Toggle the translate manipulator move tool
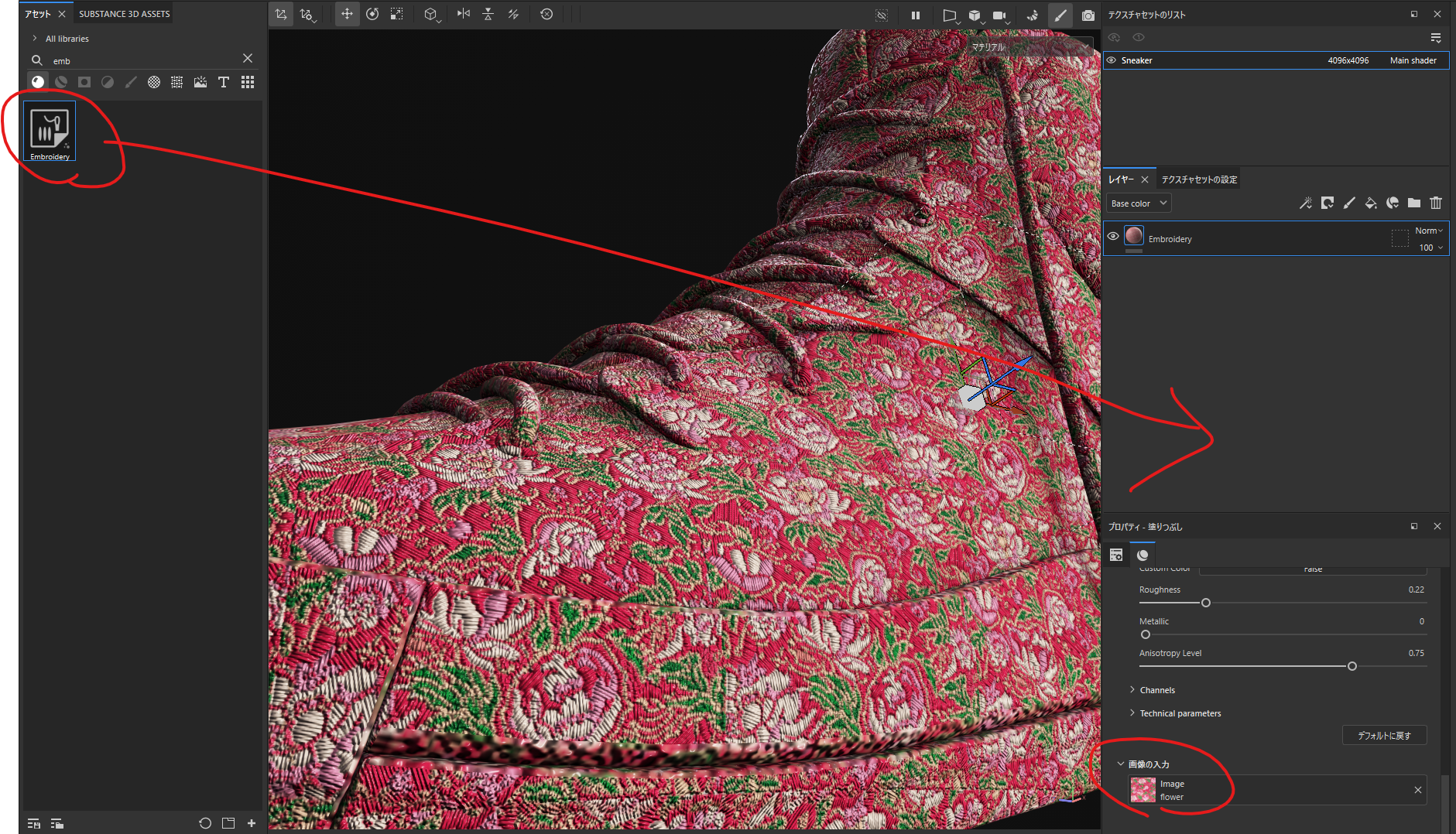This screenshot has height=834, width=1456. (347, 14)
